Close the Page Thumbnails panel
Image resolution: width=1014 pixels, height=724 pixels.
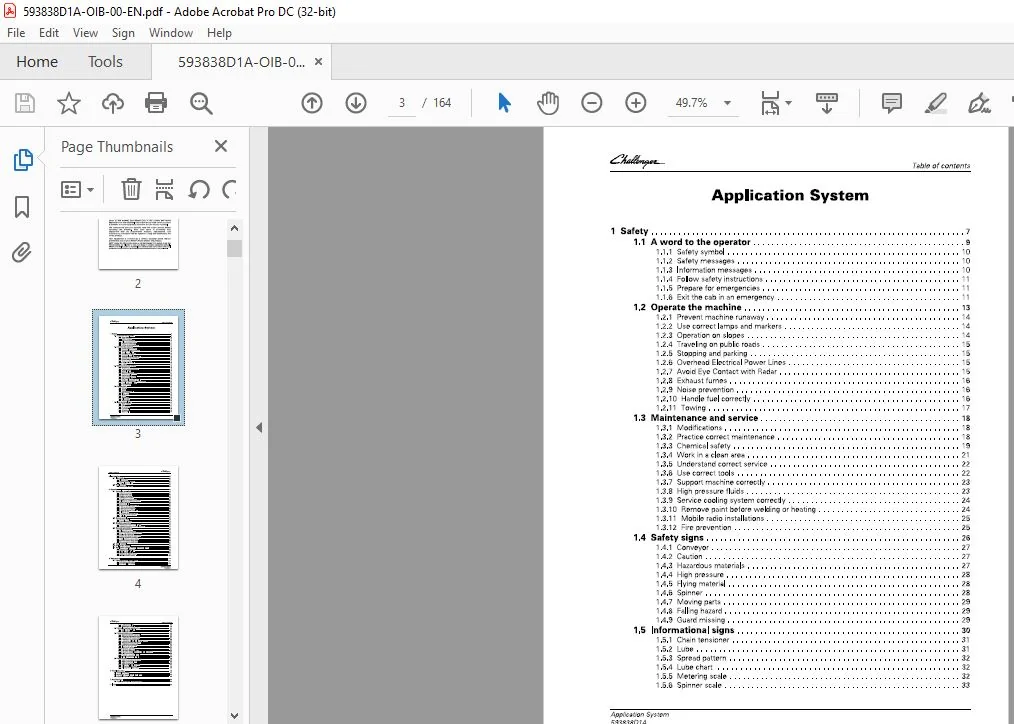221,146
